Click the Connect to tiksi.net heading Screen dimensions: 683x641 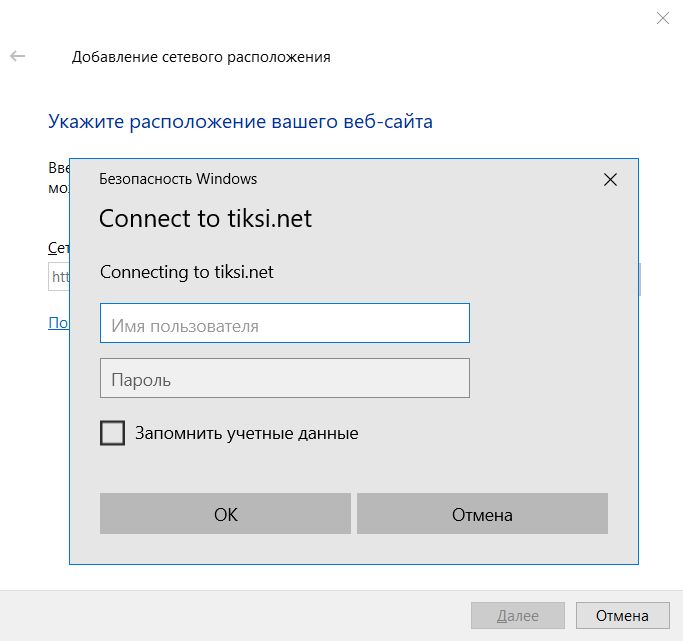tap(205, 218)
